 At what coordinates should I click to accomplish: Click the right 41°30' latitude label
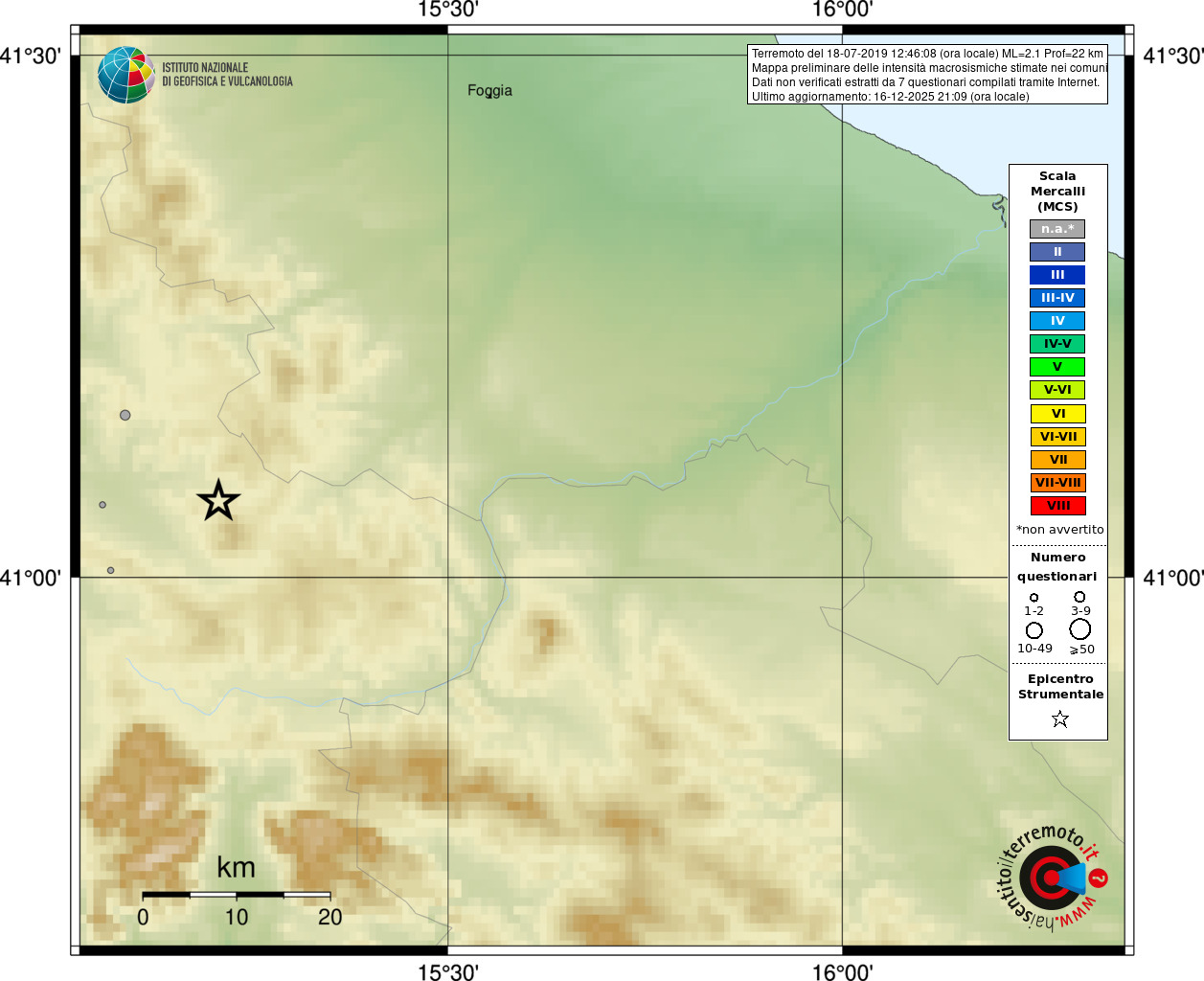tap(1173, 56)
